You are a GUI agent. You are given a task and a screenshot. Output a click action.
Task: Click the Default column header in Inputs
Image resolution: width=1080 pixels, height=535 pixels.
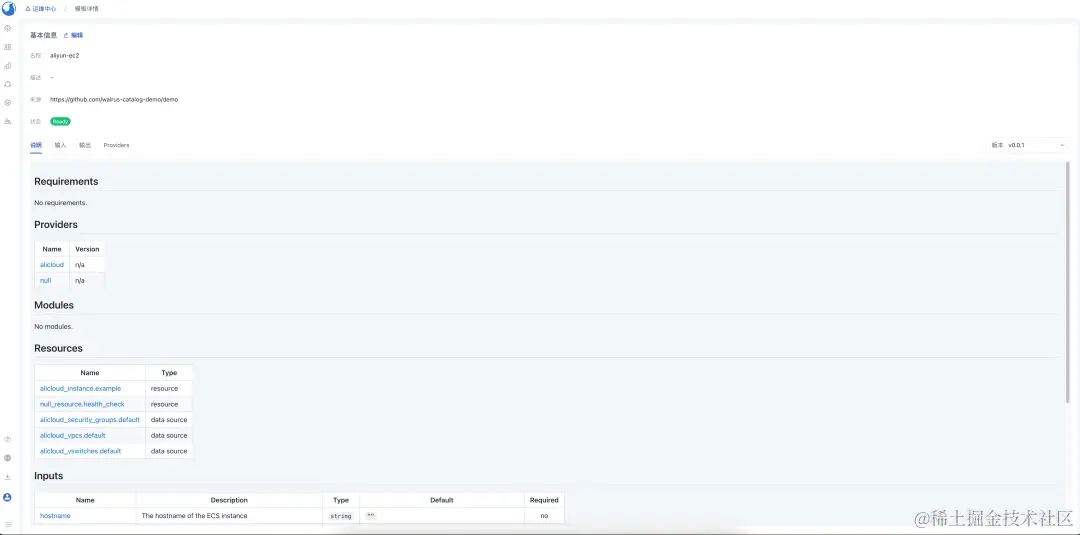tap(442, 500)
